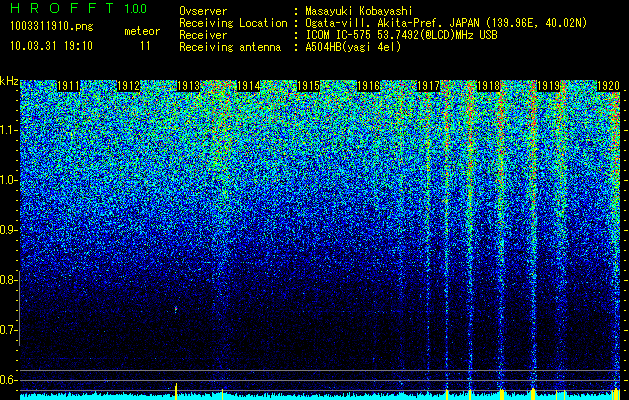
Task: Click the 'Ovserver' field label
Action: 203,11
